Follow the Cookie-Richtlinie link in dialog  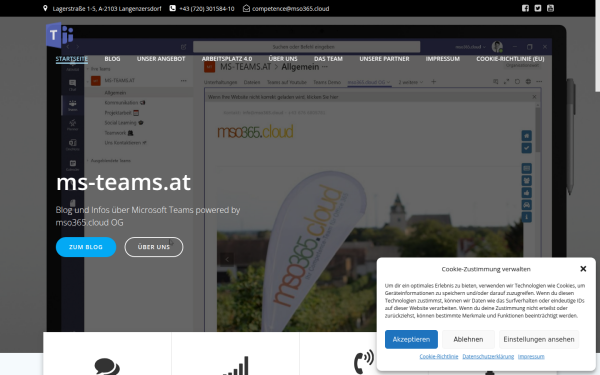click(x=439, y=356)
